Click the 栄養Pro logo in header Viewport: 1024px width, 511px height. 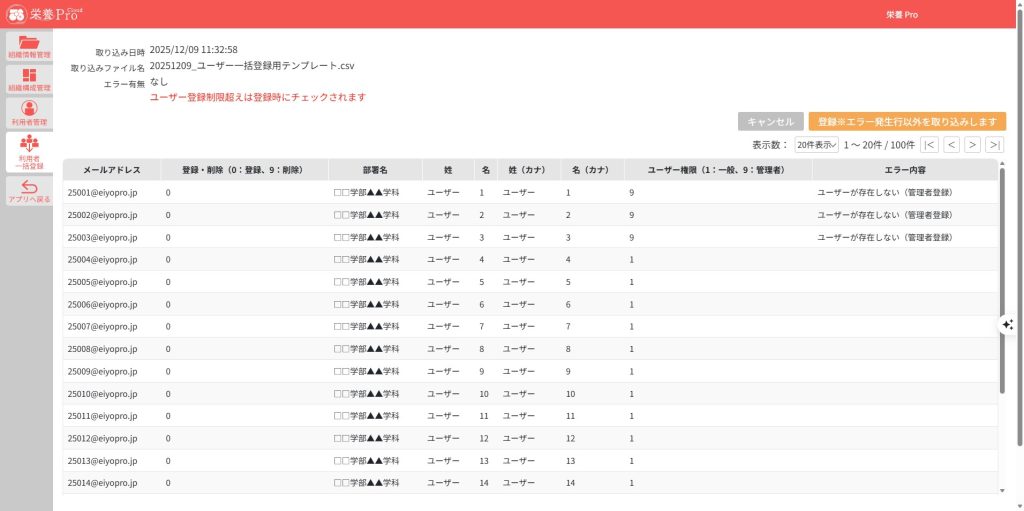pos(46,14)
